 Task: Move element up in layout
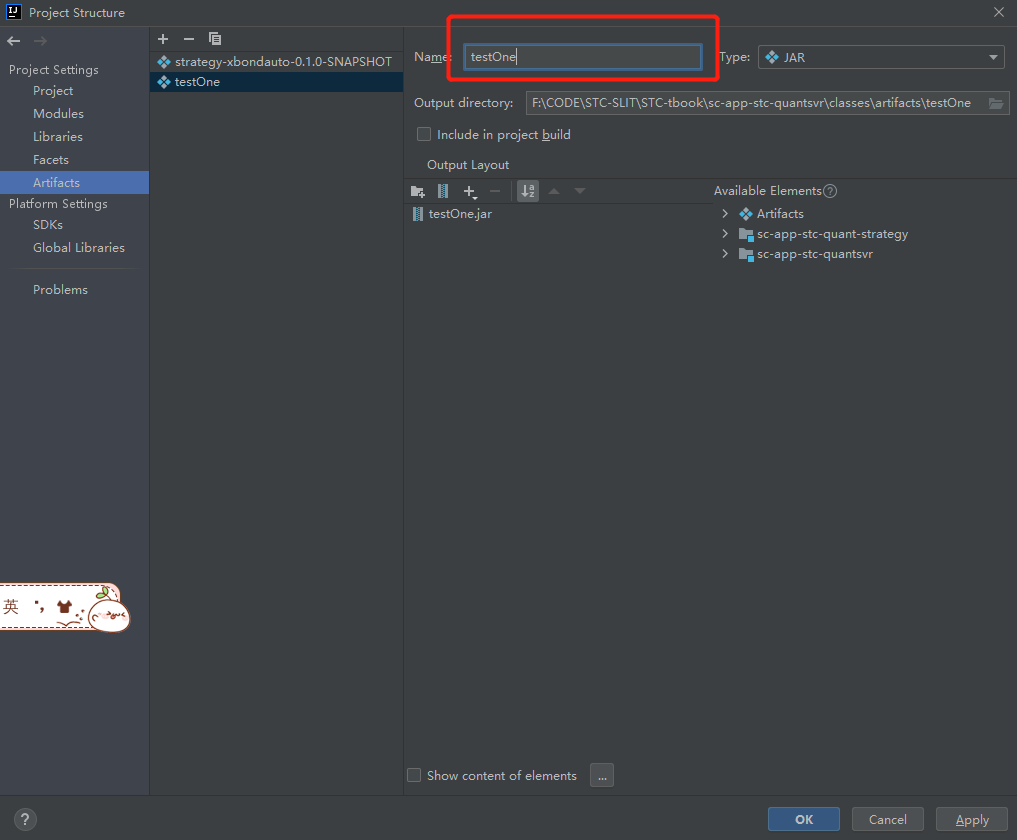tap(554, 191)
